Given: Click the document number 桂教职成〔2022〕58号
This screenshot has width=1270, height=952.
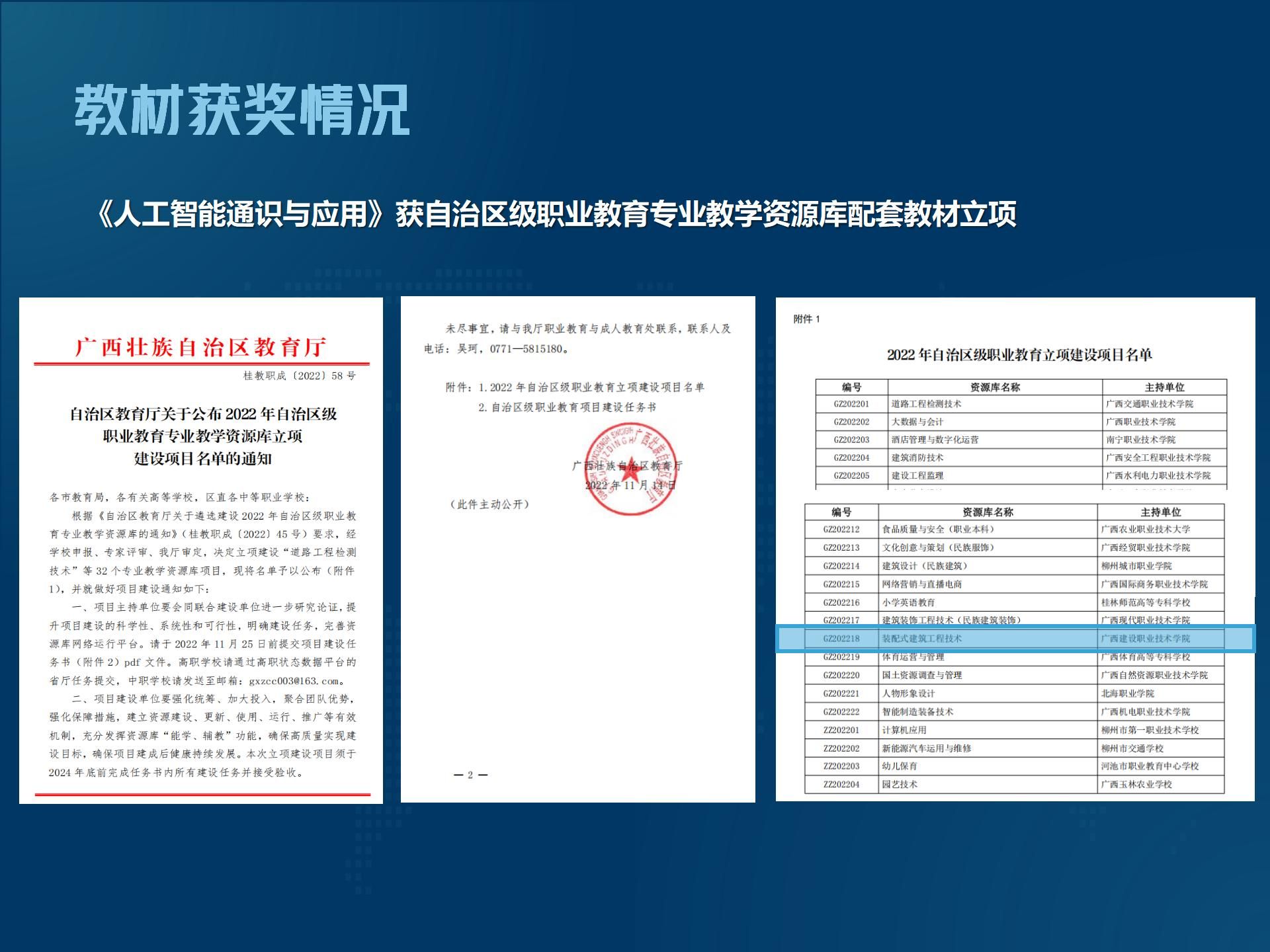Looking at the screenshot, I should 299,376.
